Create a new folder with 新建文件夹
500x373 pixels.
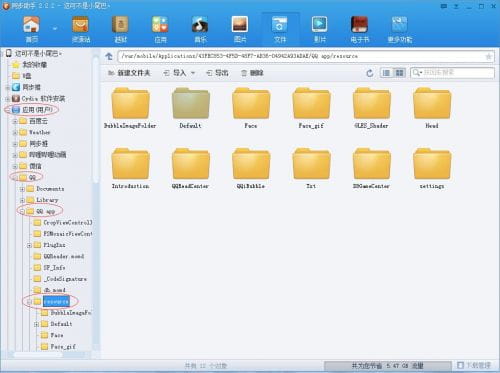129,73
